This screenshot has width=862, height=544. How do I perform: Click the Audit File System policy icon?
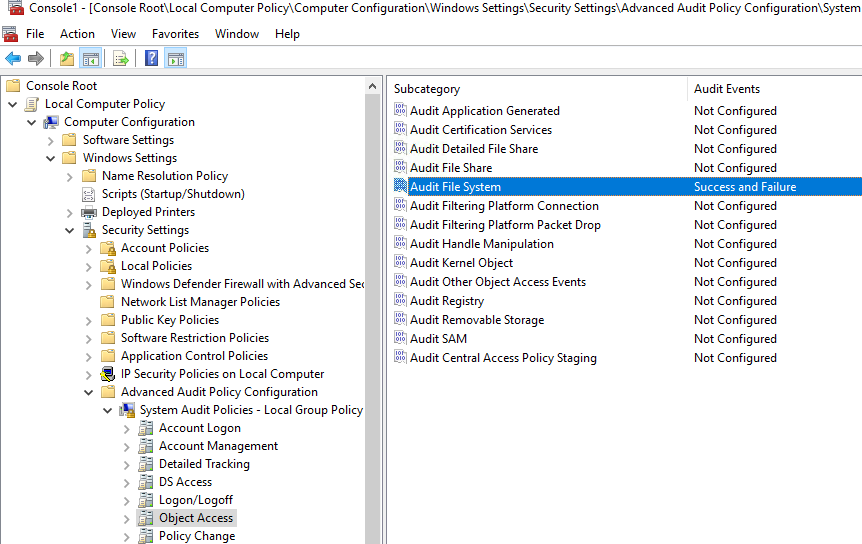click(400, 187)
